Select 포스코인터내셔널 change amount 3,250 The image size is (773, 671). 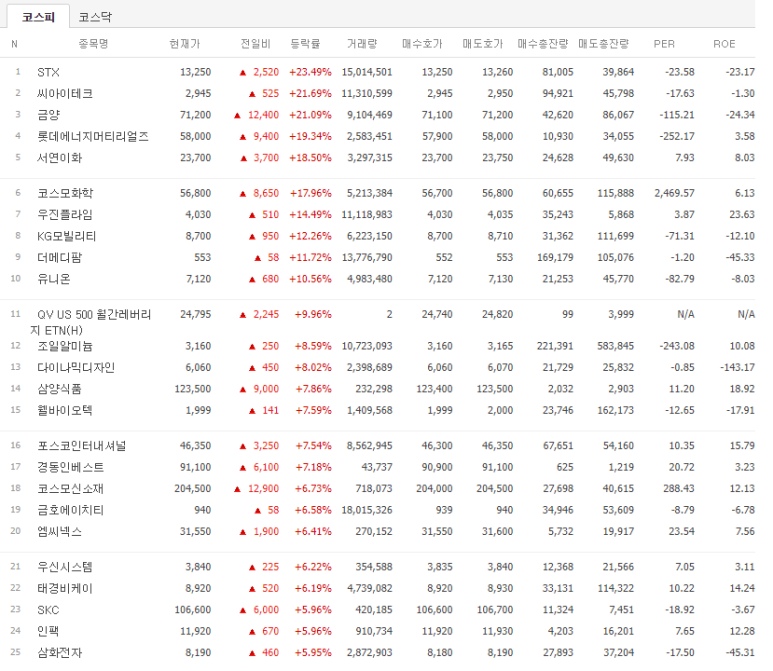coord(266,446)
